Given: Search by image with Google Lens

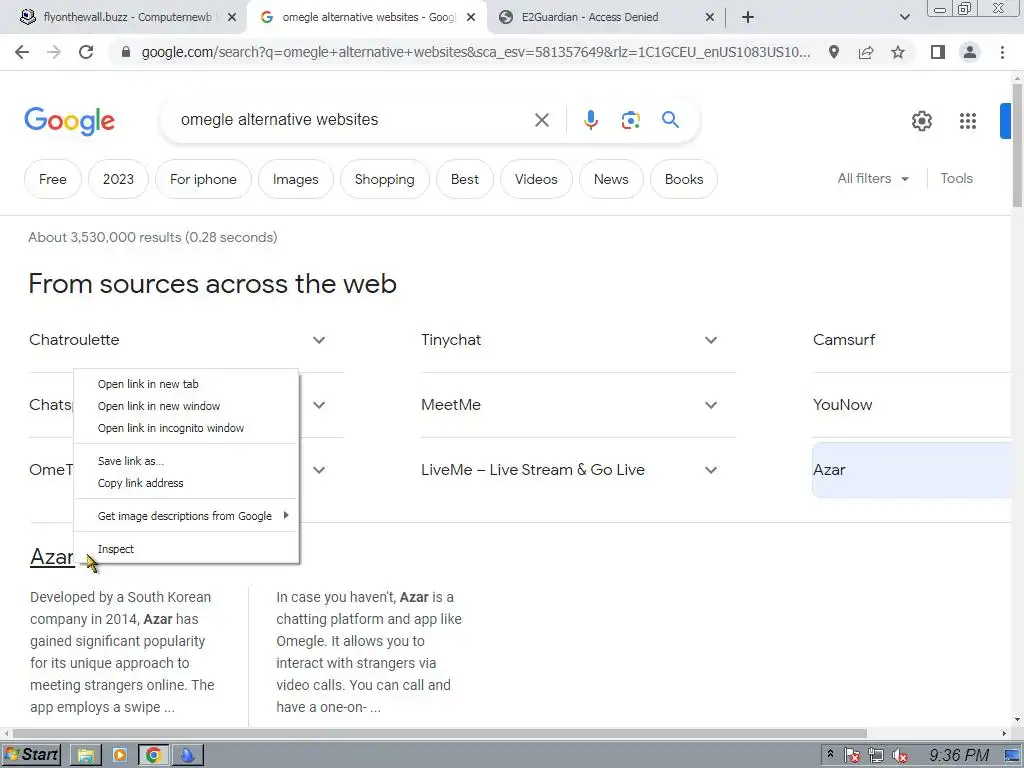Looking at the screenshot, I should coord(630,120).
